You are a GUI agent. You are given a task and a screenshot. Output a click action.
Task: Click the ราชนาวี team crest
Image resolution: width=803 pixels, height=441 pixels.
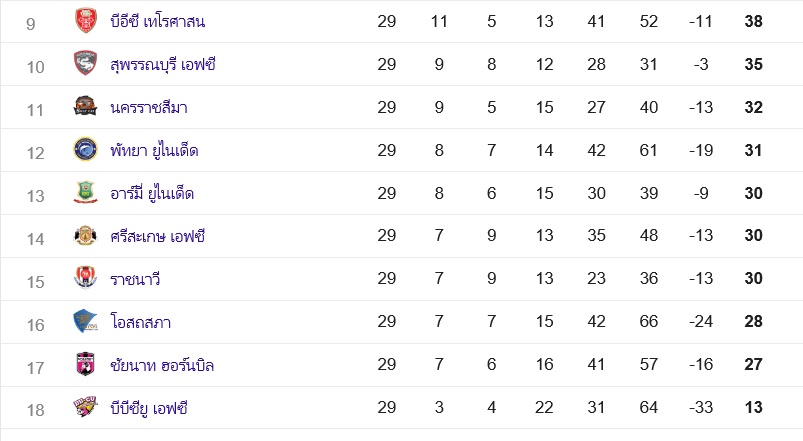pyautogui.click(x=86, y=278)
